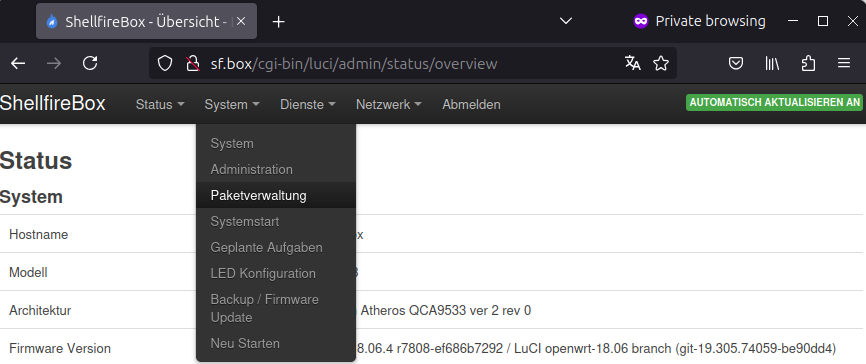Choose System in the open menu
The height and width of the screenshot is (364, 866).
coord(276,144)
